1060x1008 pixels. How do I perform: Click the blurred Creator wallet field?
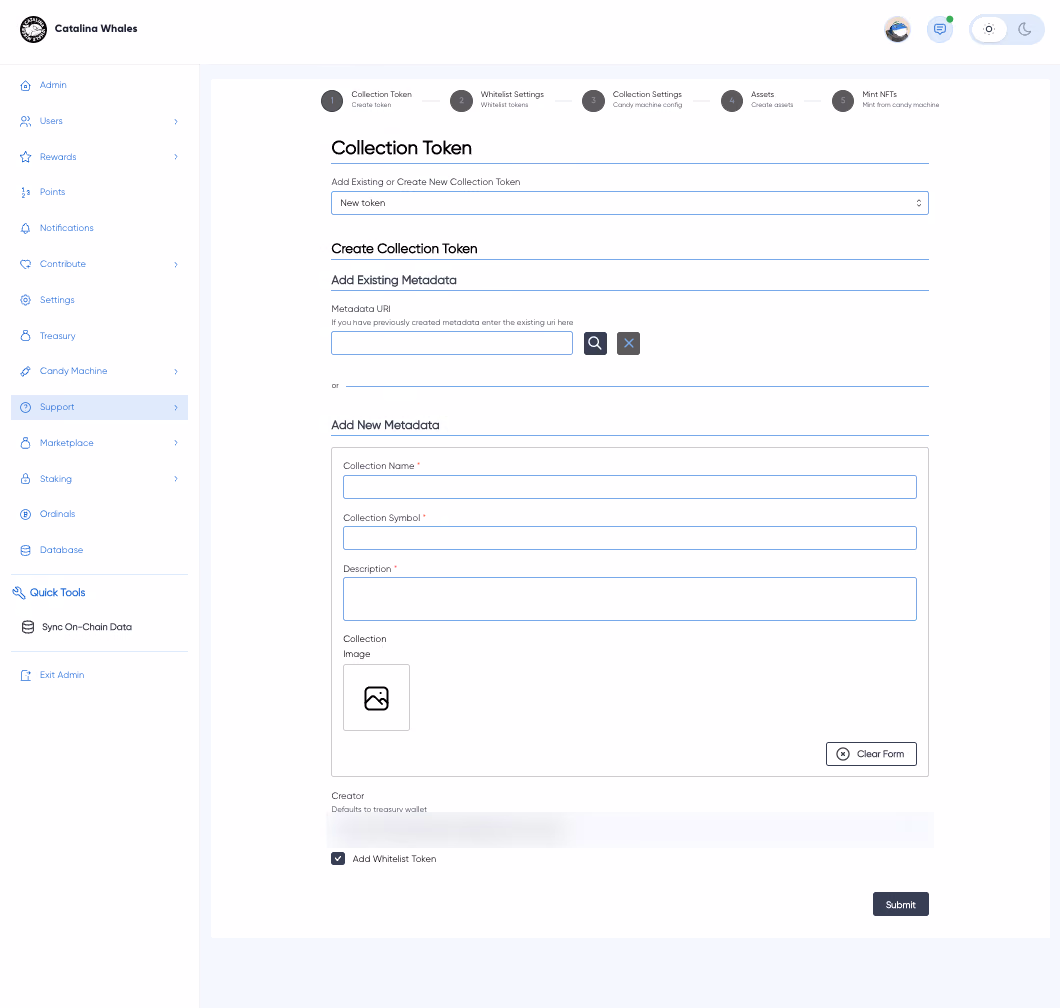[629, 829]
